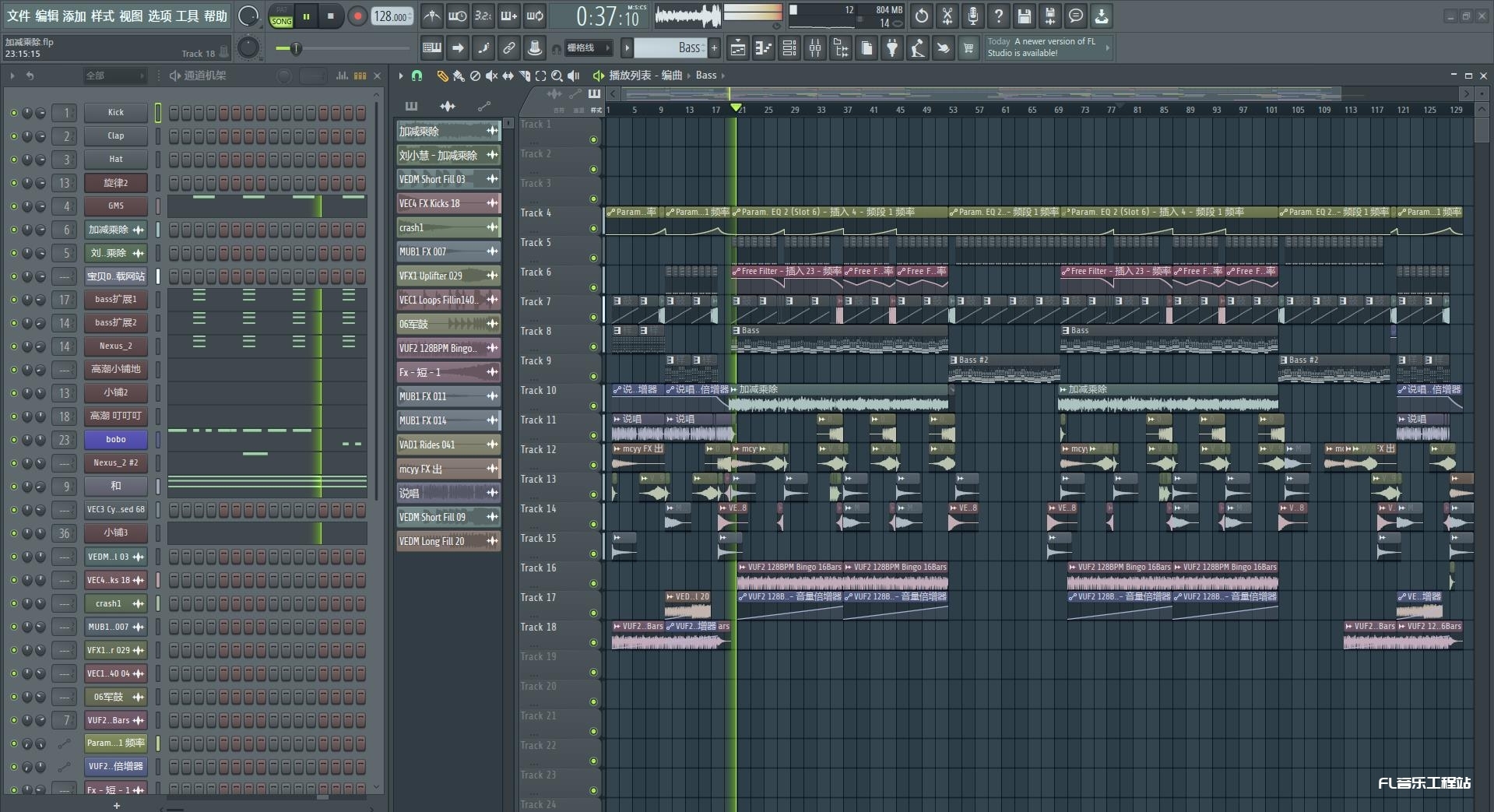
Task: Mute the Kick channel green light
Action: point(13,113)
